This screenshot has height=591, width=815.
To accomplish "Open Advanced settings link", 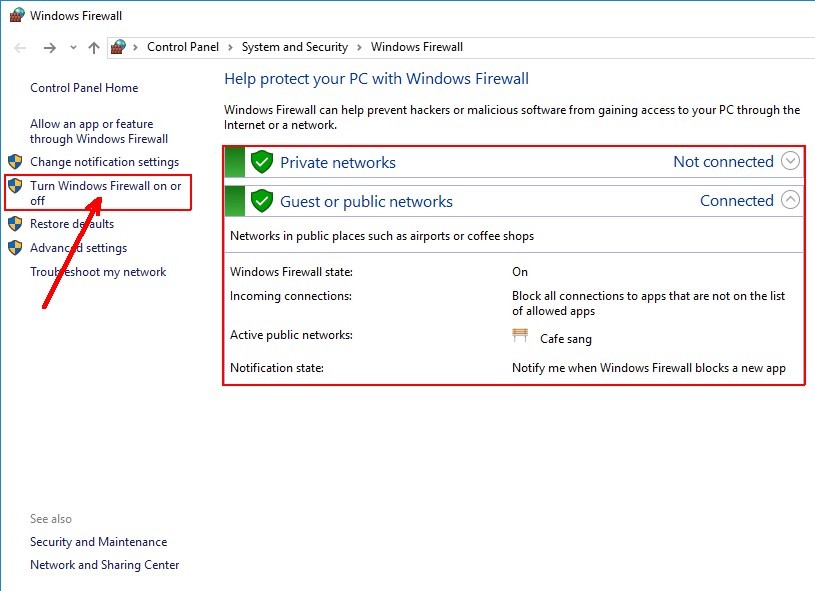I will coord(78,248).
